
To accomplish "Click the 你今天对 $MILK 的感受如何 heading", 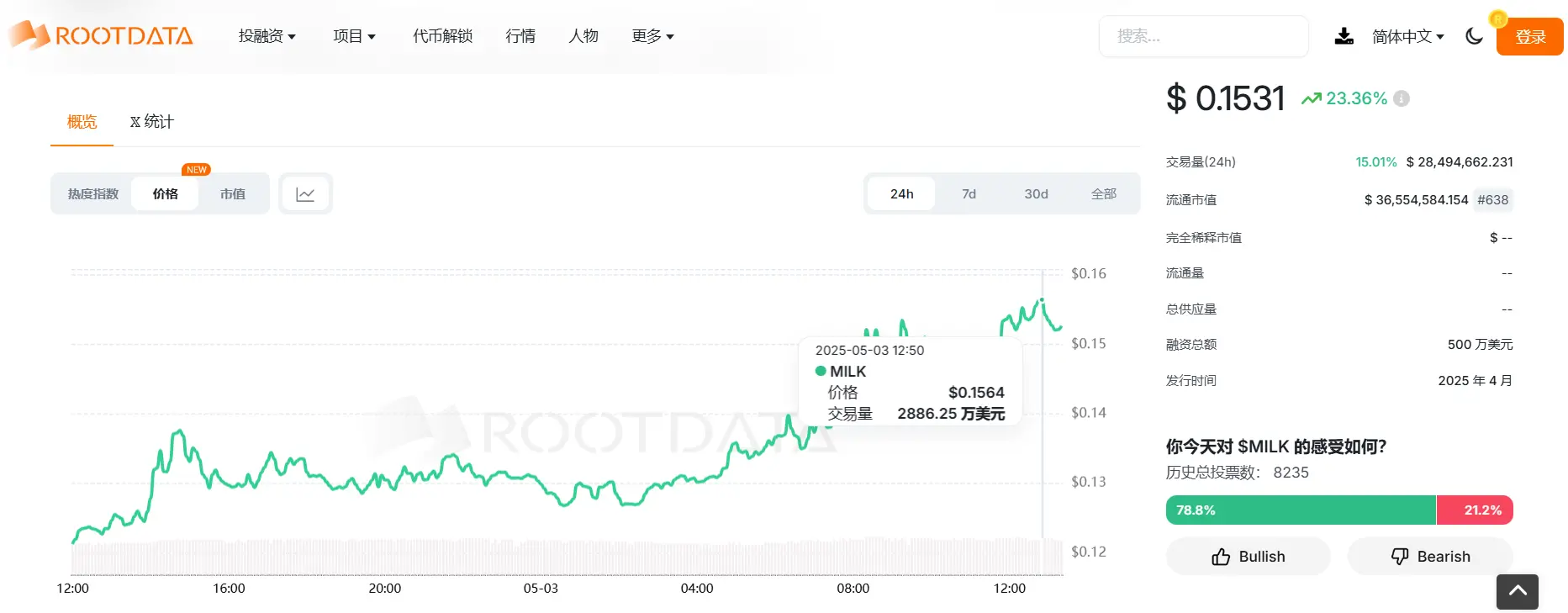I will tap(1276, 447).
